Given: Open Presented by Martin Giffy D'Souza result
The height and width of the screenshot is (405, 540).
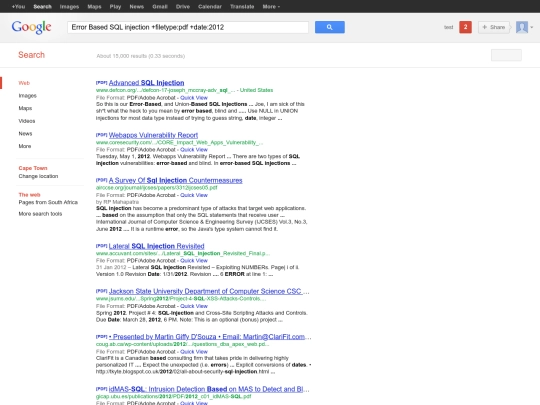Looking at the screenshot, I should pos(210,337).
